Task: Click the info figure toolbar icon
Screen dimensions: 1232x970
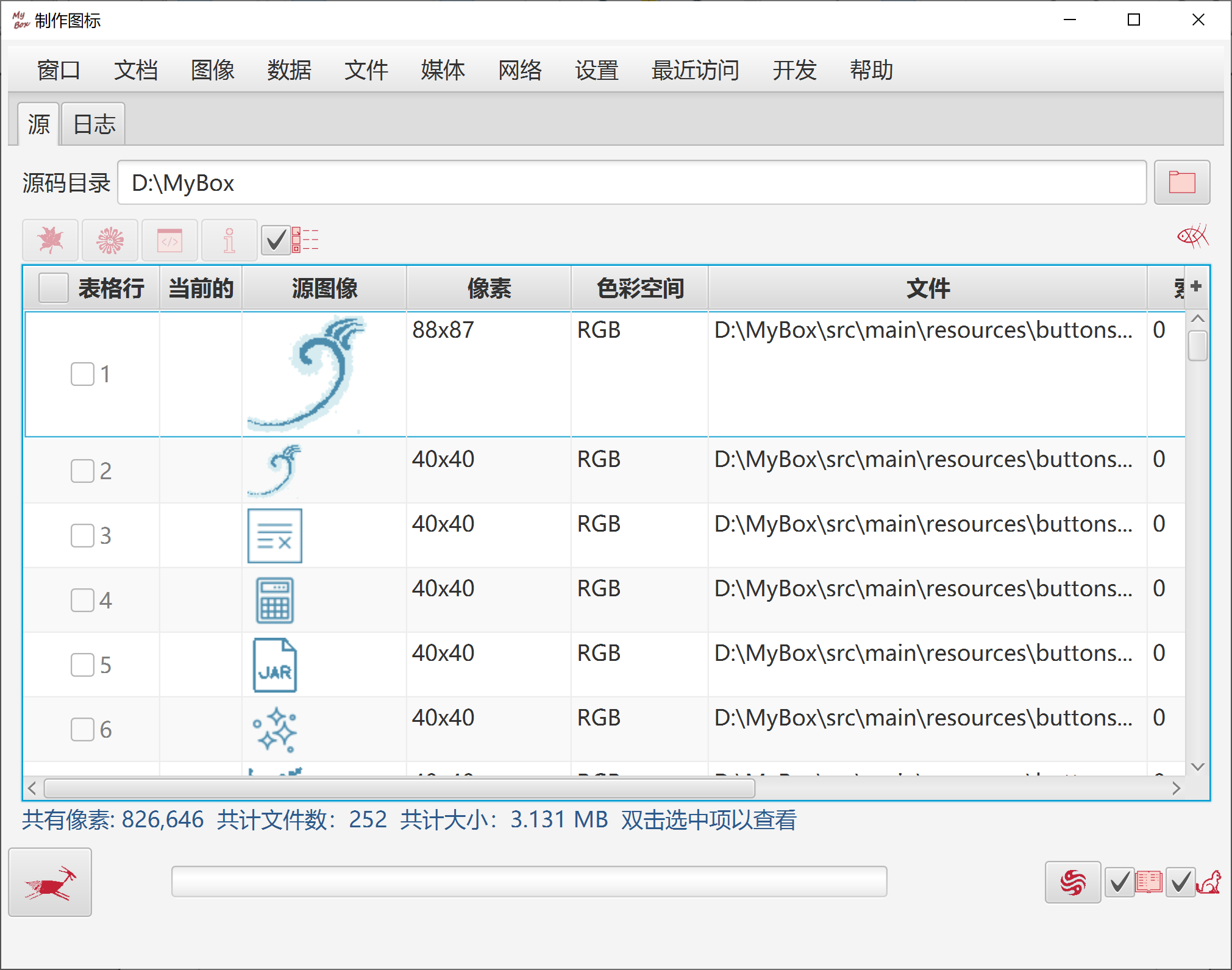Action: click(230, 240)
